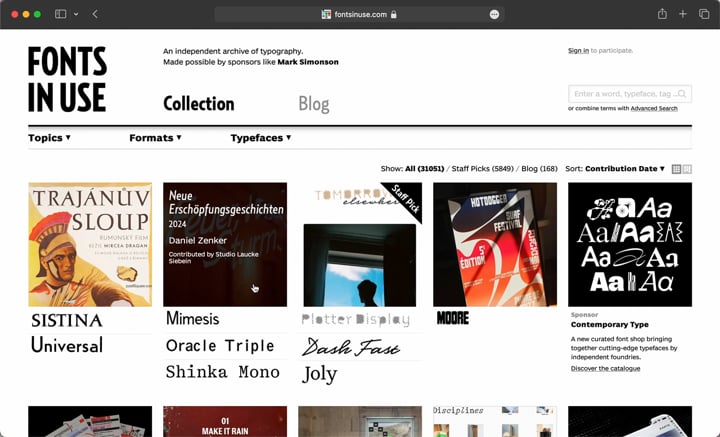Expand the Formats dropdown
This screenshot has width=720, height=437.
tap(155, 138)
